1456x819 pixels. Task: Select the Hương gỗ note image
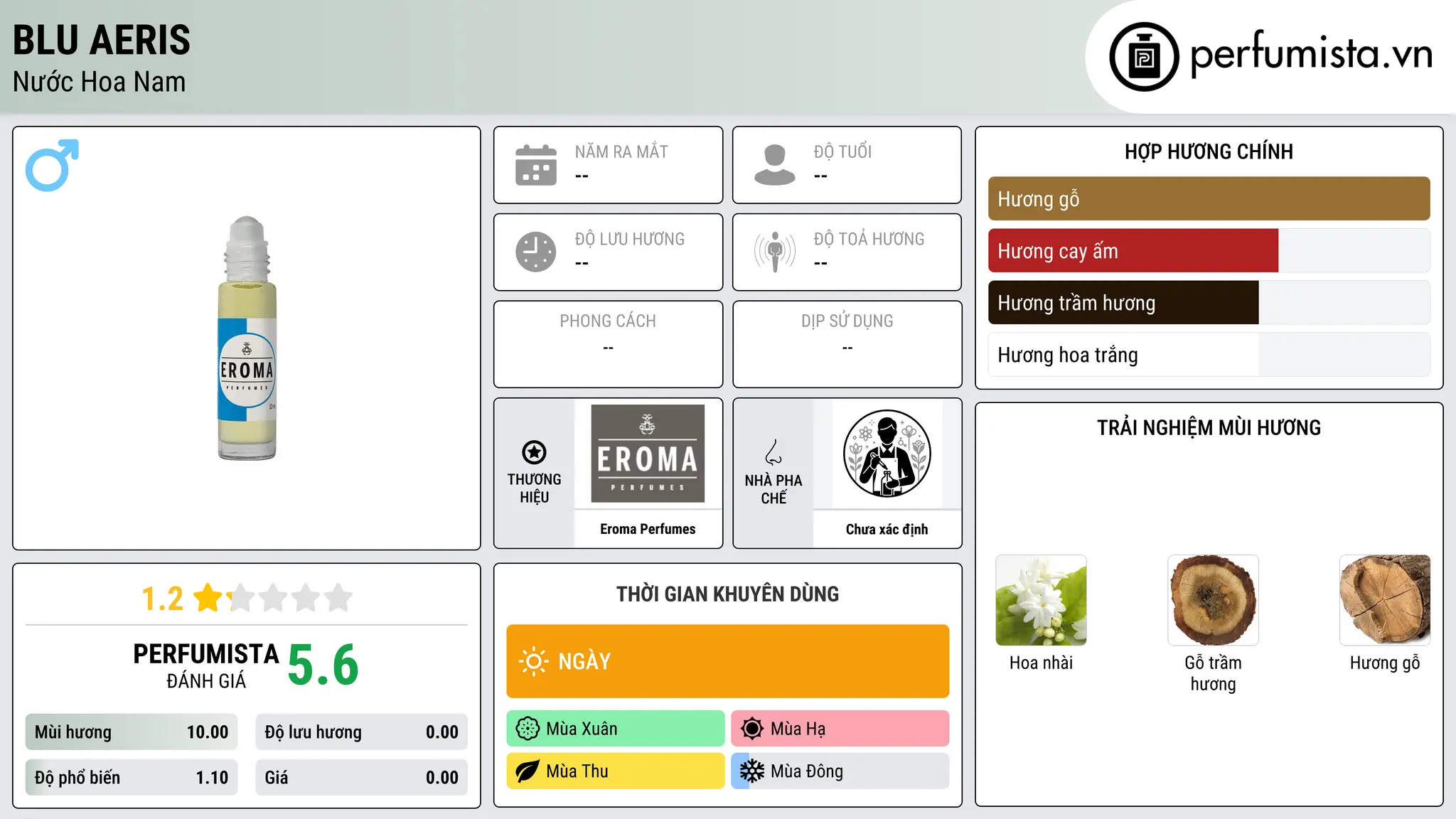(x=1385, y=600)
